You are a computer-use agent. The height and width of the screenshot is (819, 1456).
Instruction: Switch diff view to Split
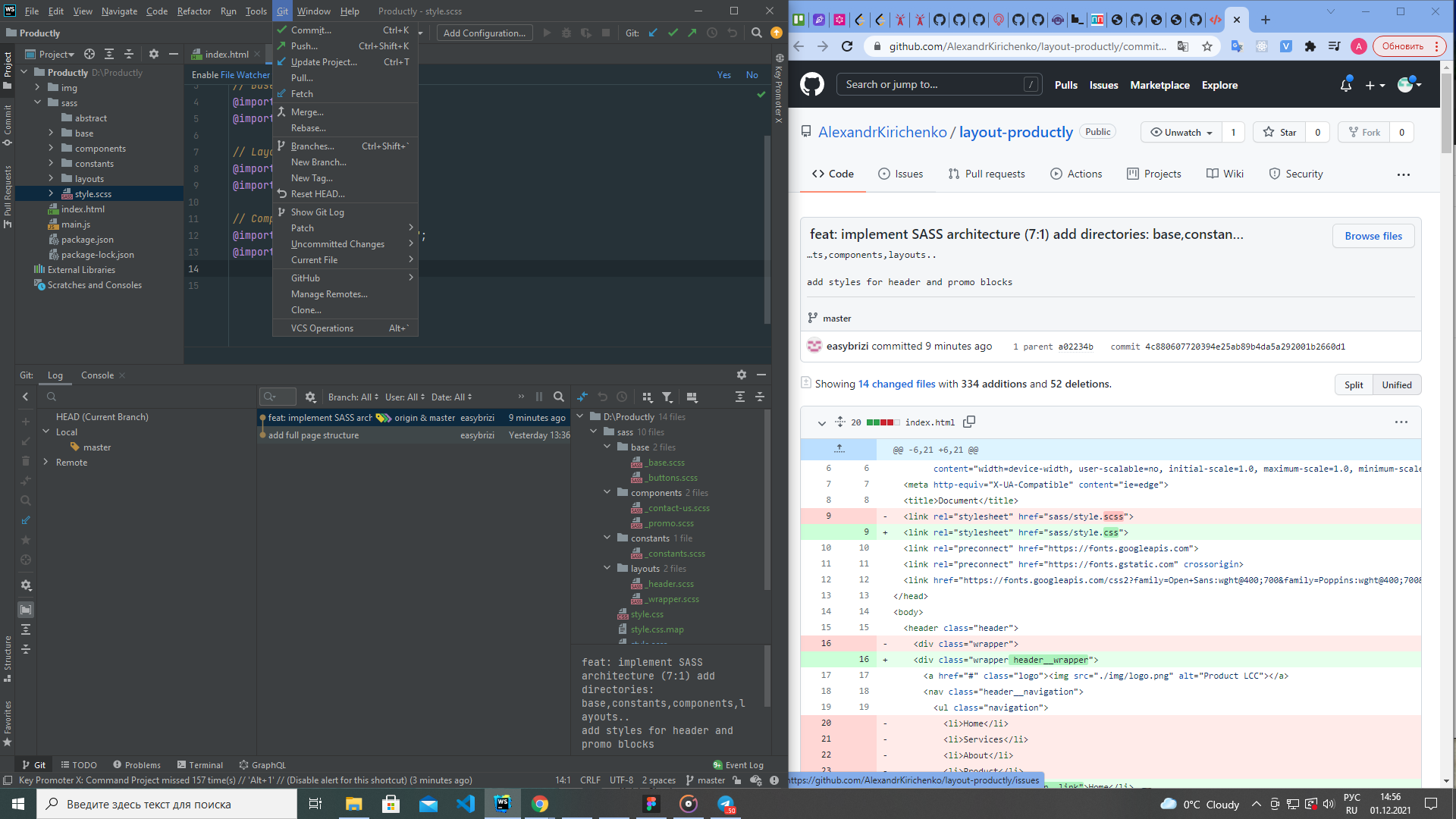1354,384
